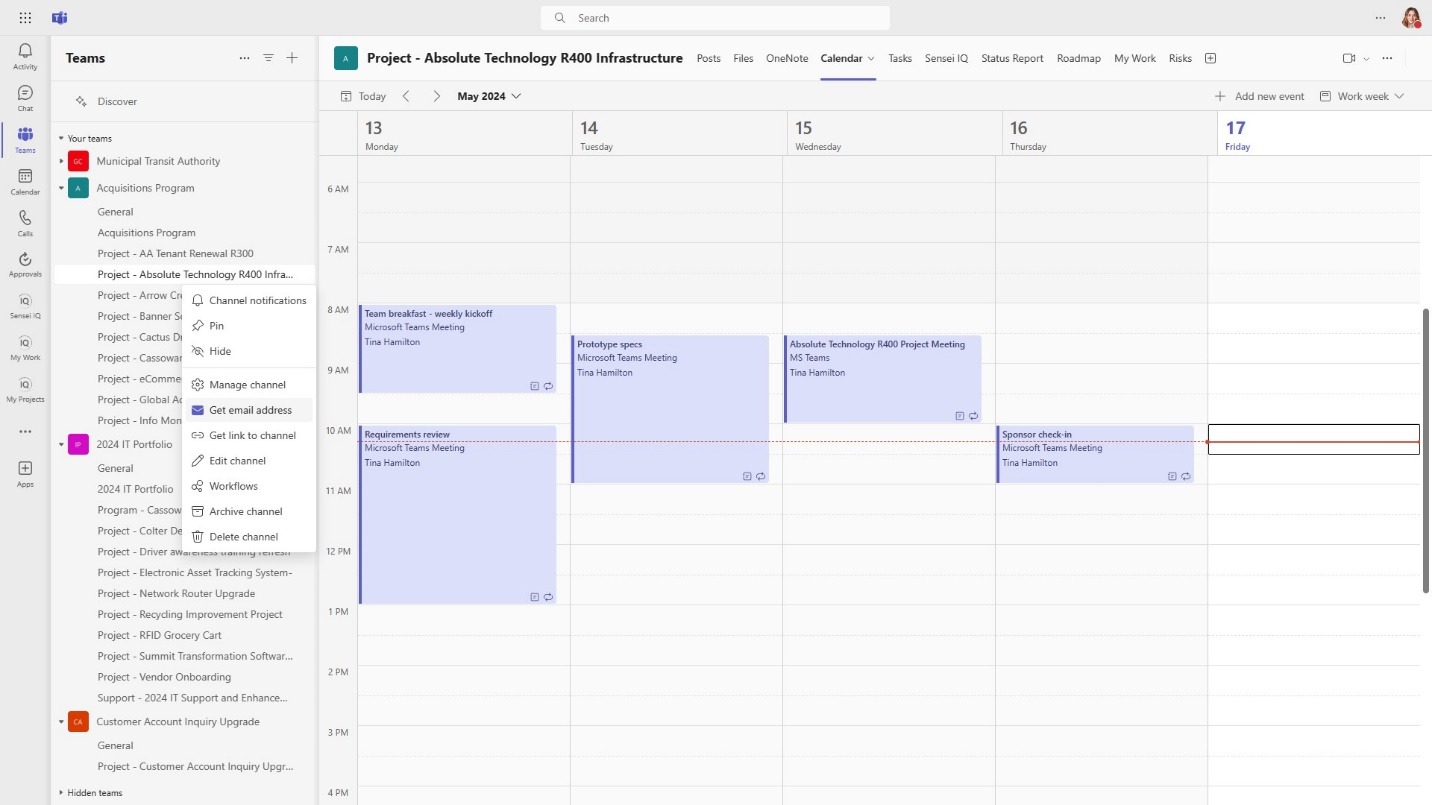Open the Risks tab
Image resolution: width=1432 pixels, height=805 pixels.
1180,58
